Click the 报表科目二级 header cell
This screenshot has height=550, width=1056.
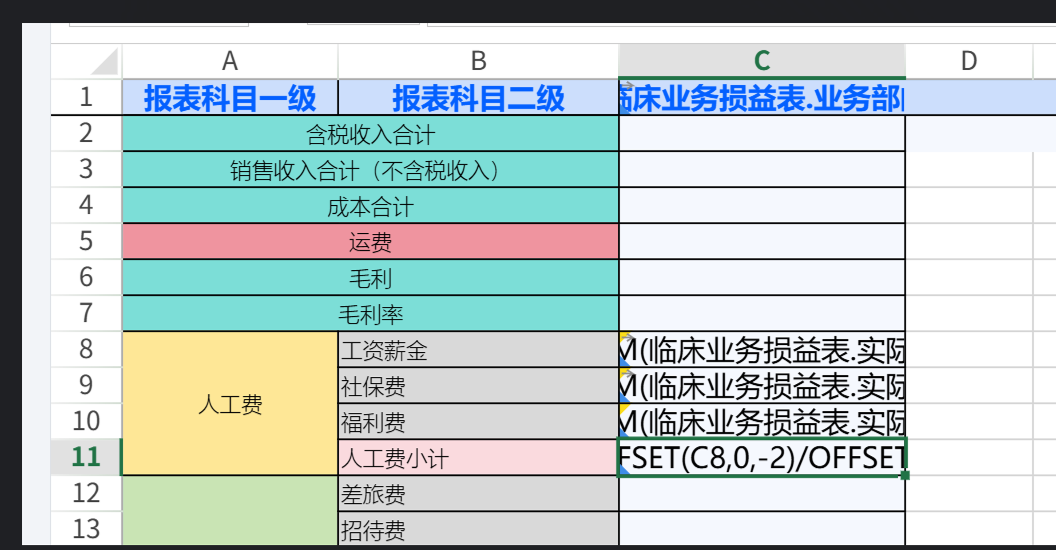tap(478, 98)
